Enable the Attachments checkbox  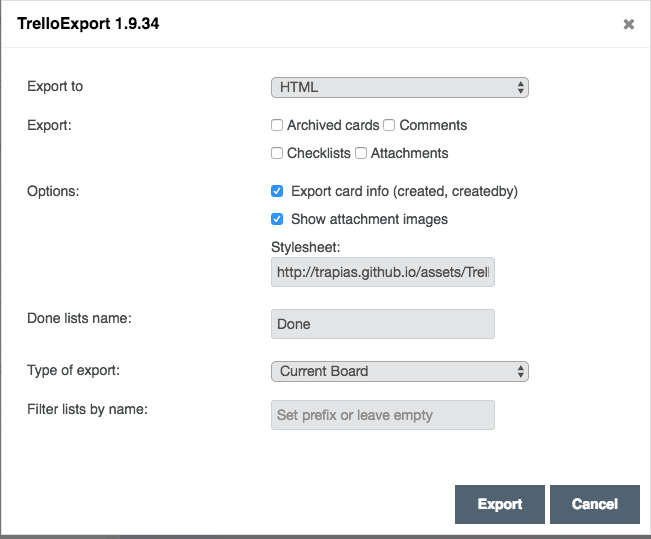361,154
